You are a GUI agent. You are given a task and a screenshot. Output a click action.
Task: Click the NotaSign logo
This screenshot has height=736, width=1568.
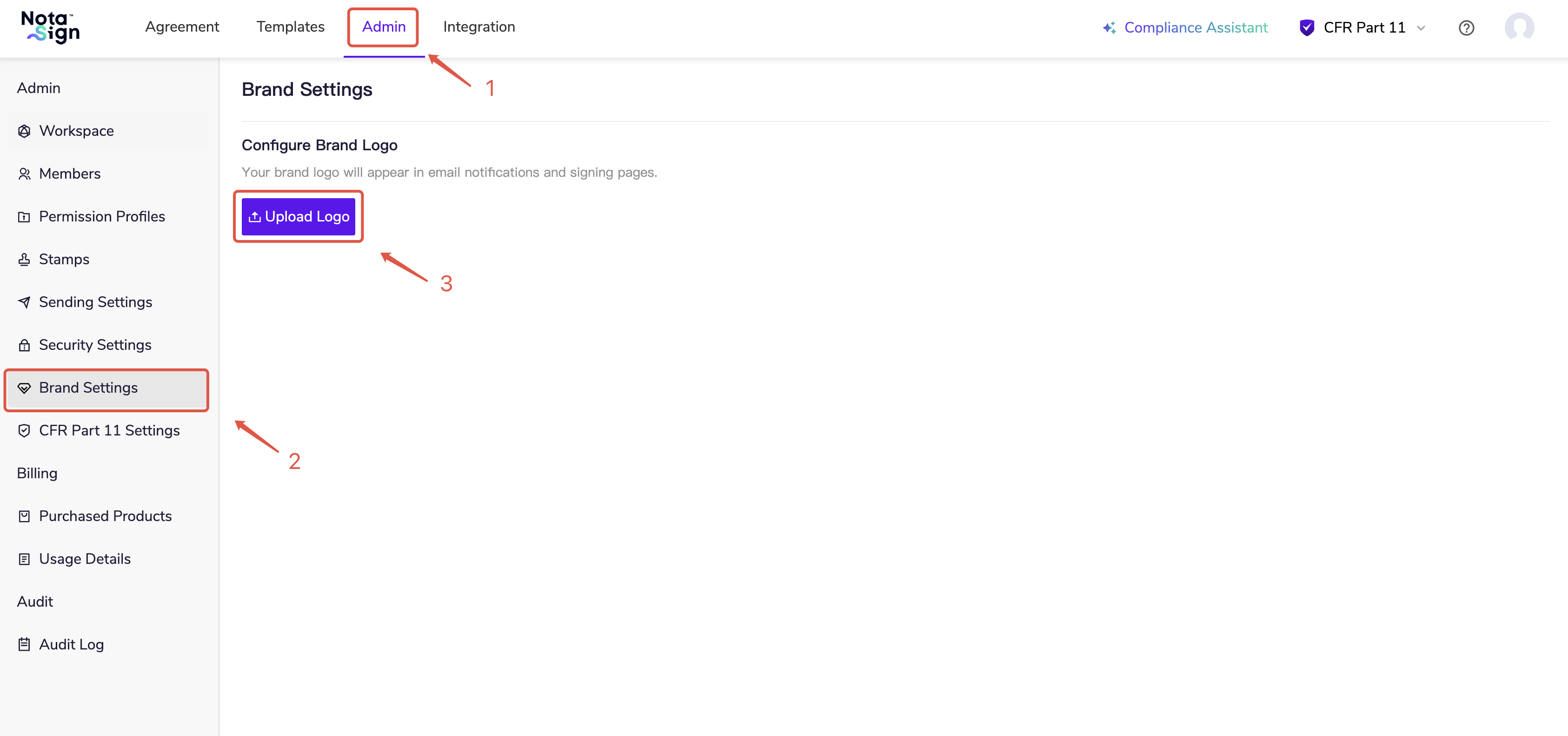51,27
